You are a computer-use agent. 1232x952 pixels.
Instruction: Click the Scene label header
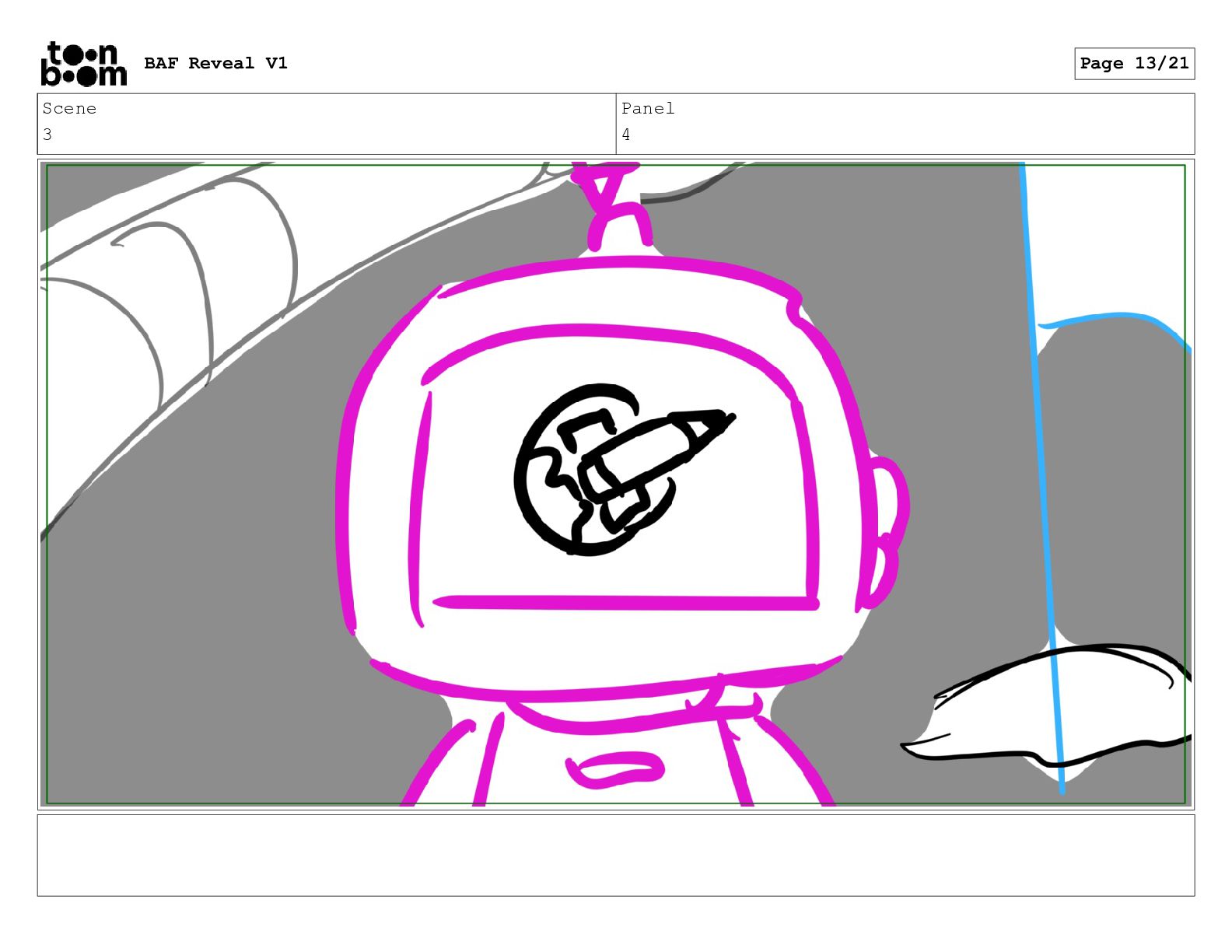click(69, 109)
